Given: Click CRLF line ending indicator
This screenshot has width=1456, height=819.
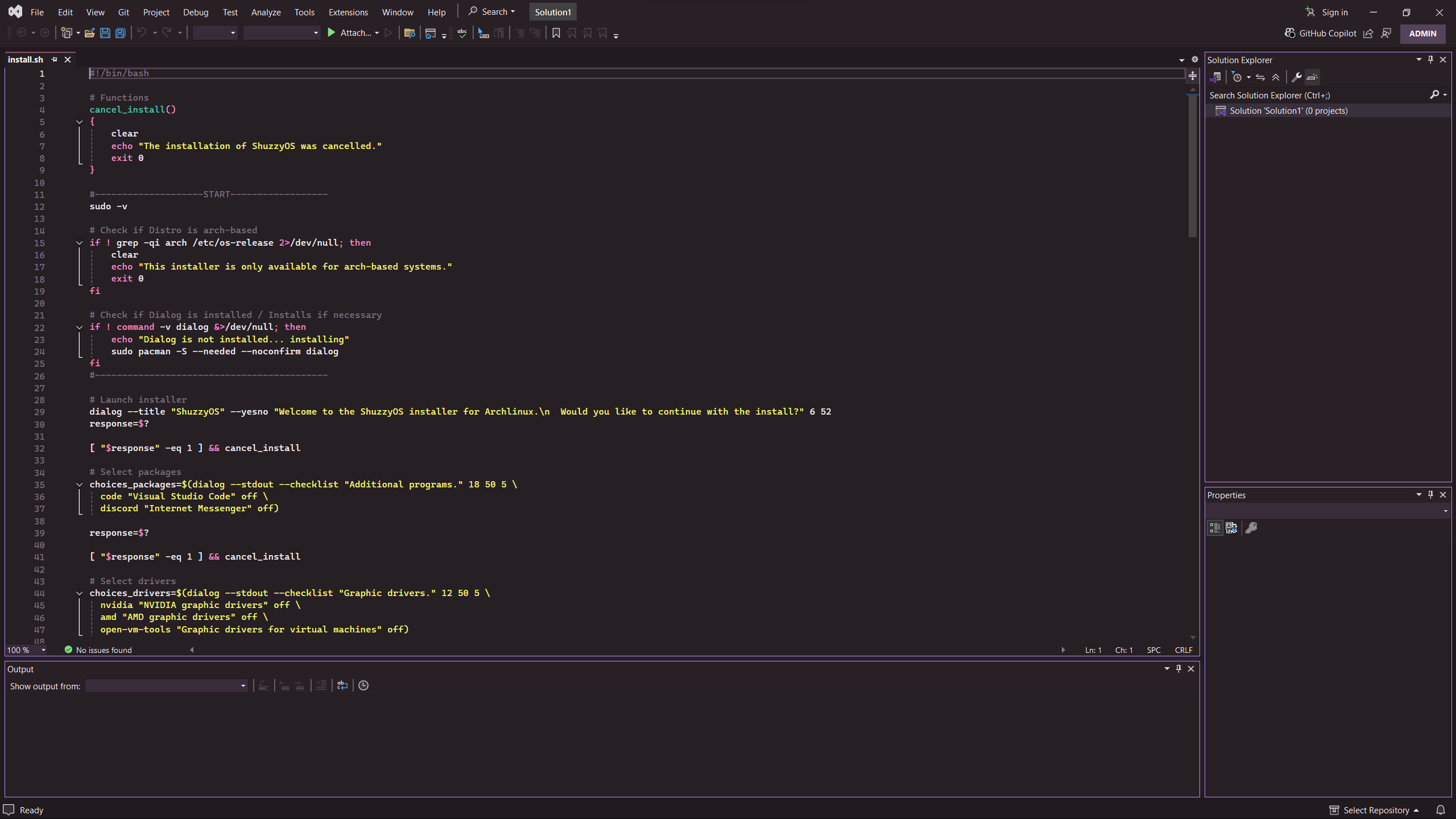Looking at the screenshot, I should point(1184,650).
